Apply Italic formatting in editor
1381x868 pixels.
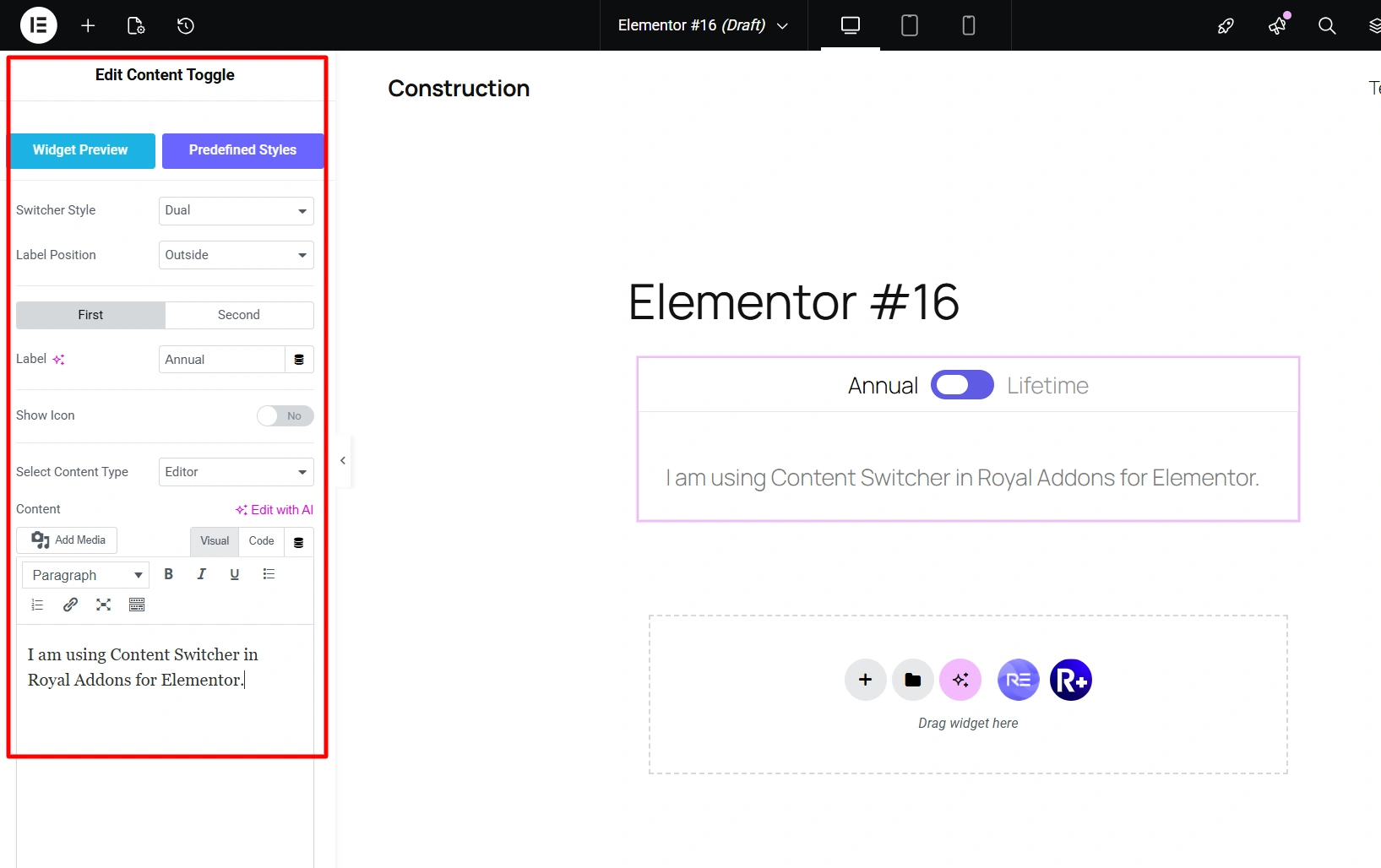[x=201, y=574]
